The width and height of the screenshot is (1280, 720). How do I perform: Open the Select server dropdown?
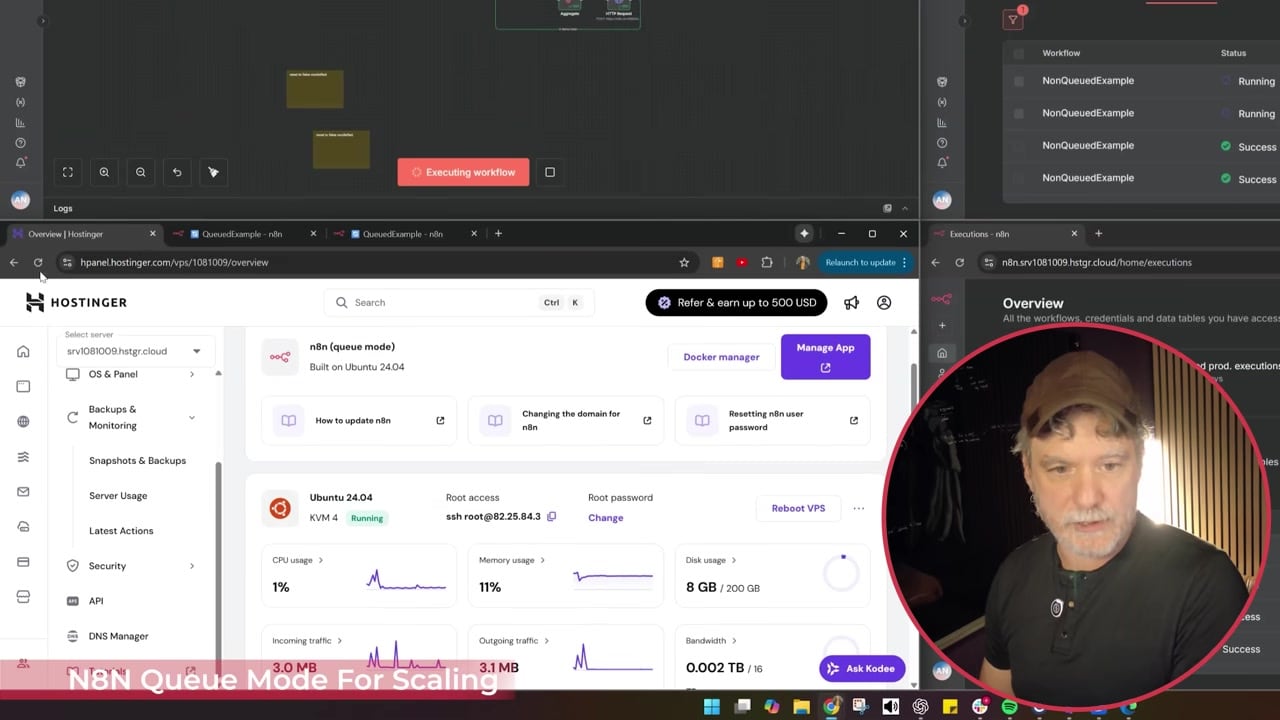pos(133,351)
